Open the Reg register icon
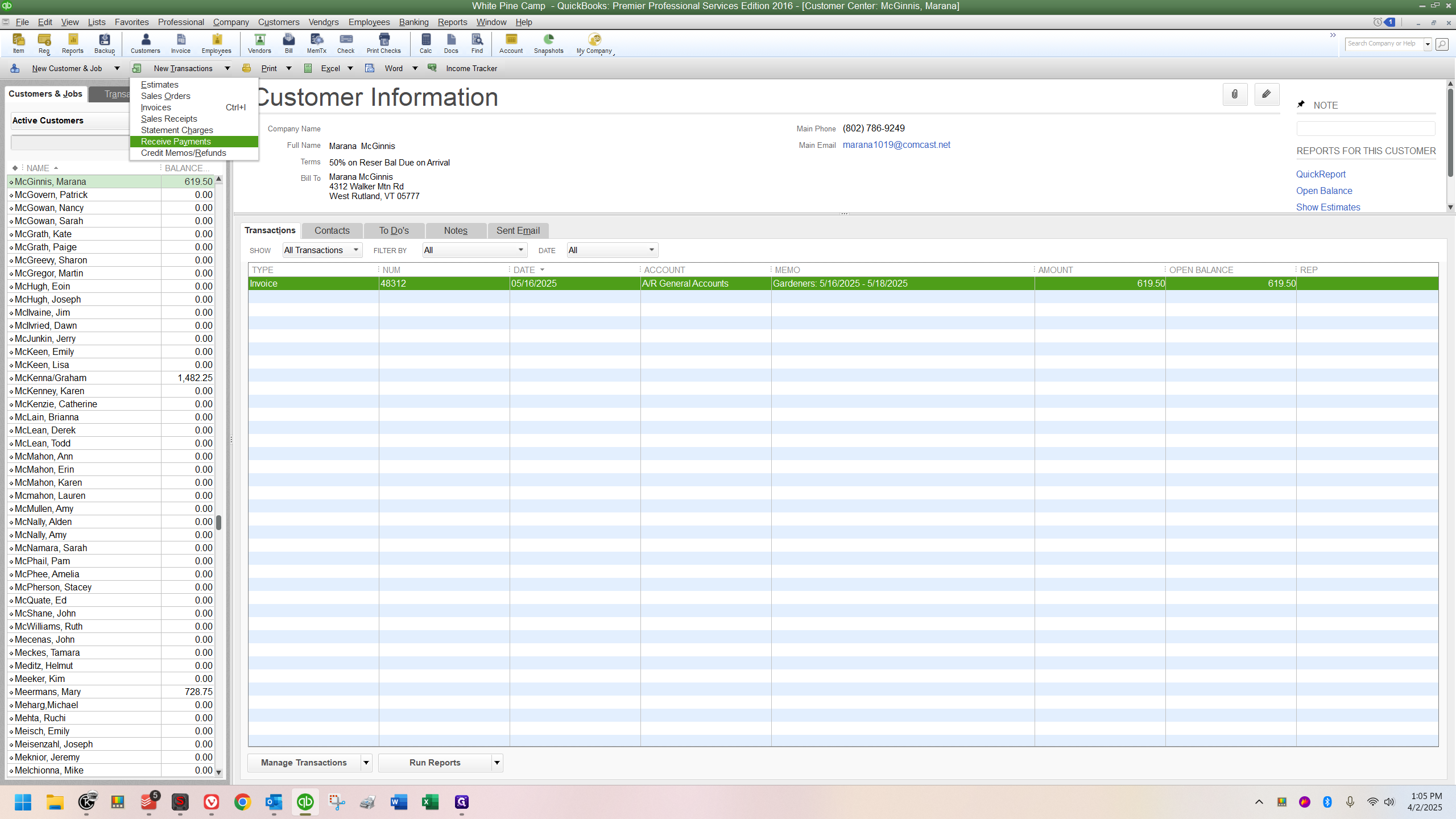The width and height of the screenshot is (1456, 819). coord(44,43)
